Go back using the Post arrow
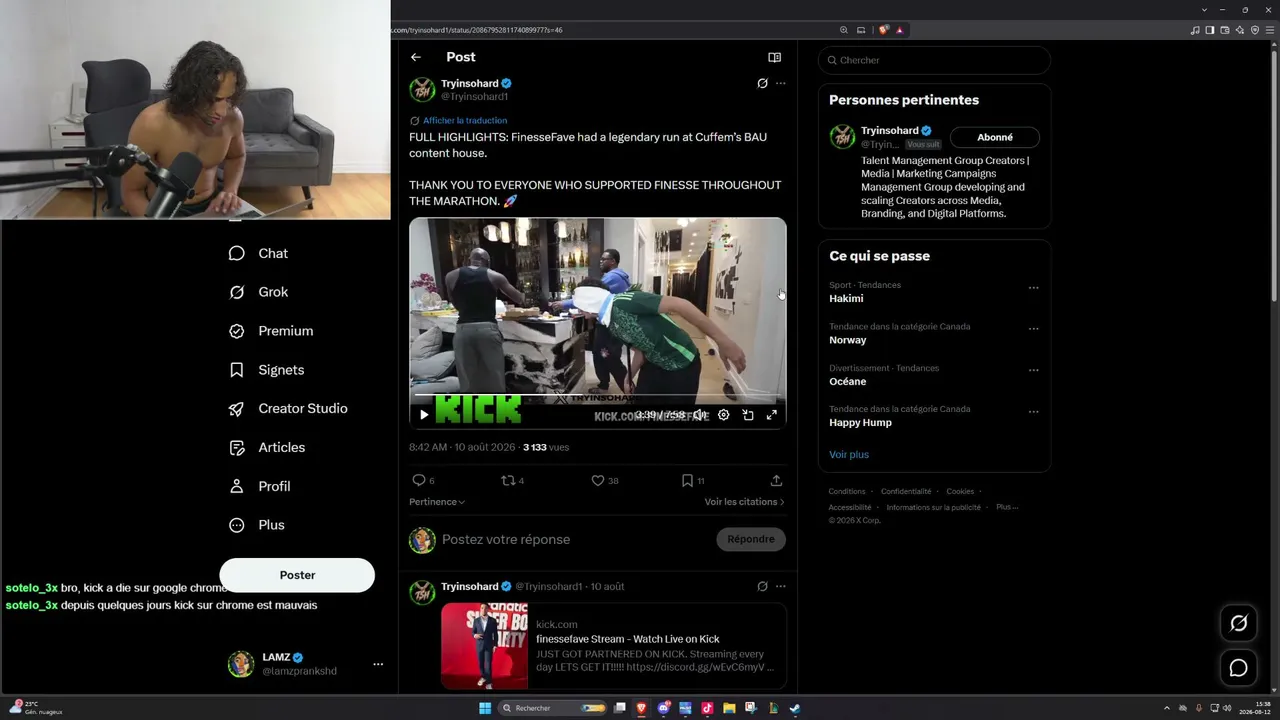Screen dimensions: 1280x720 [x=416, y=57]
